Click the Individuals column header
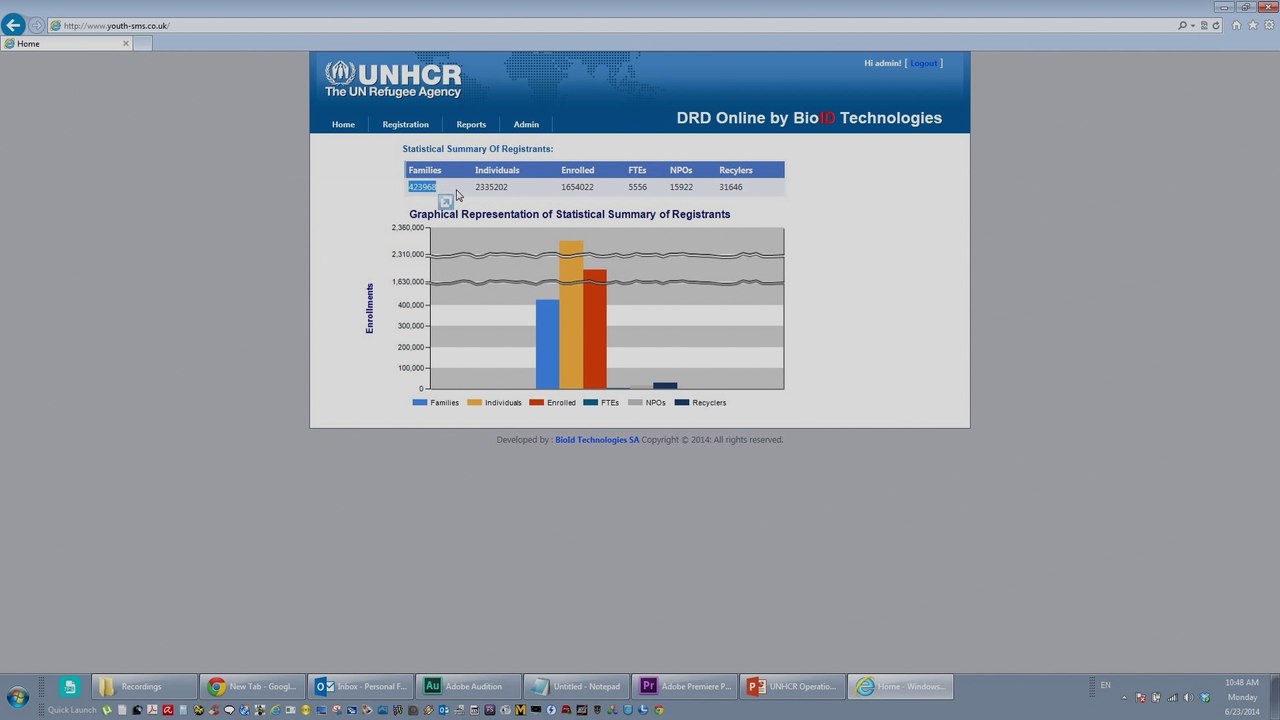1280x720 pixels. 497,170
